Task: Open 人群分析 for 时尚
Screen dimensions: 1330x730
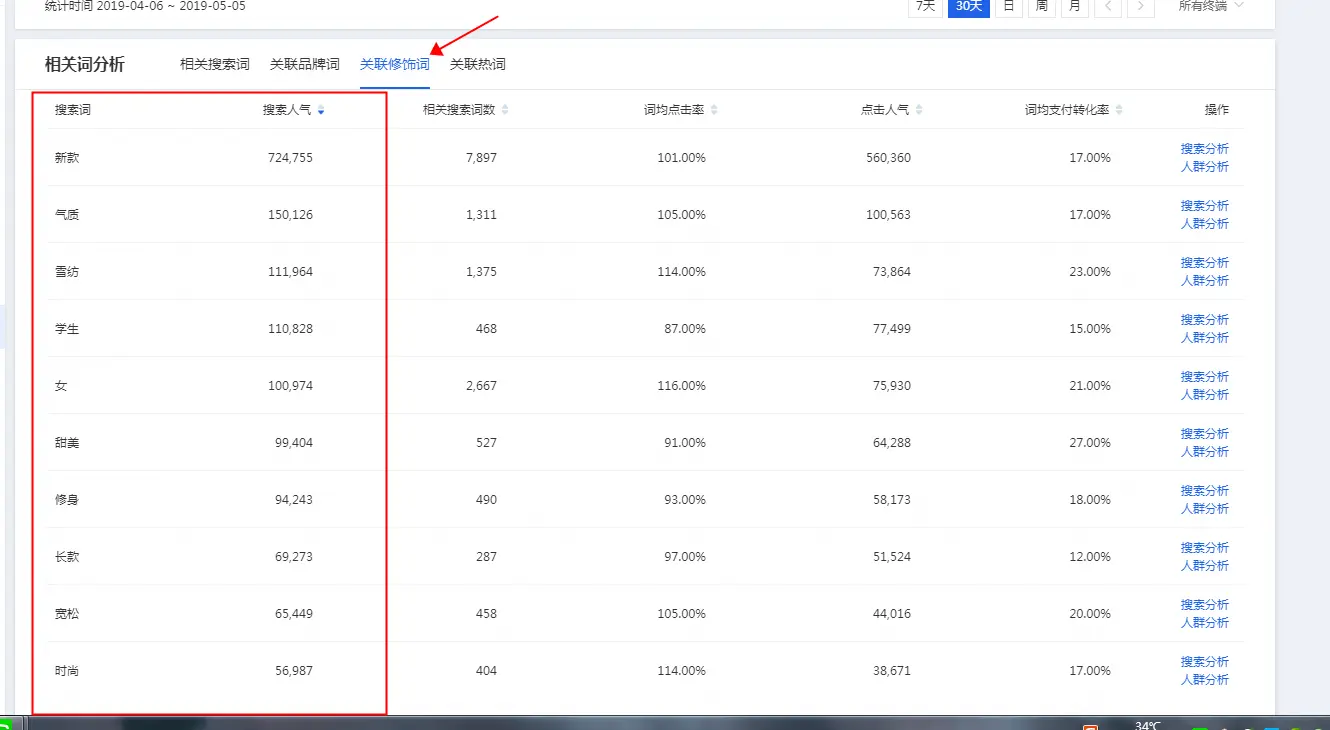Action: [1205, 680]
